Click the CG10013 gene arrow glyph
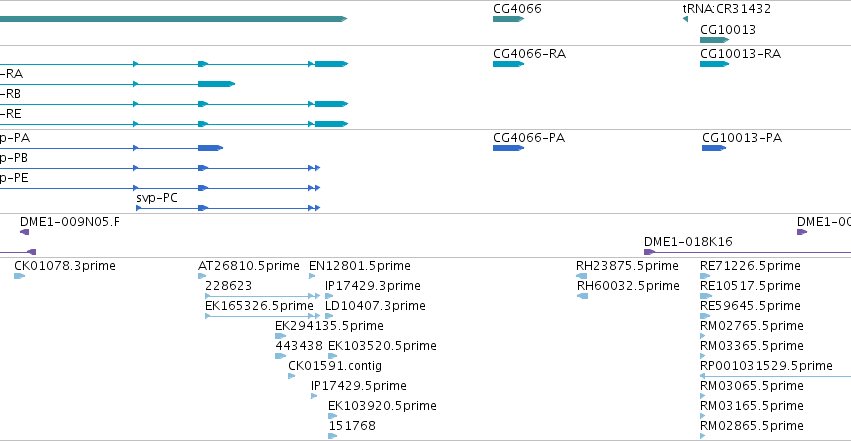The image size is (851, 441). coord(715,40)
